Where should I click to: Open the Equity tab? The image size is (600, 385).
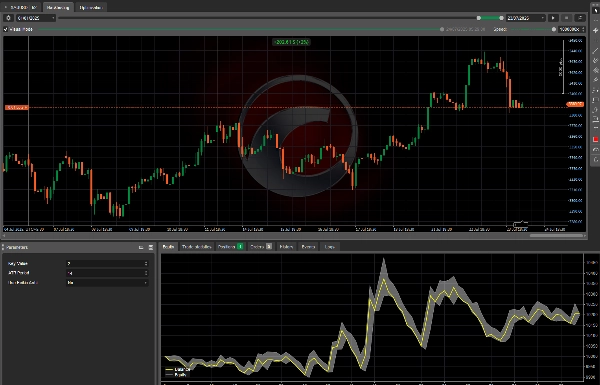168,247
